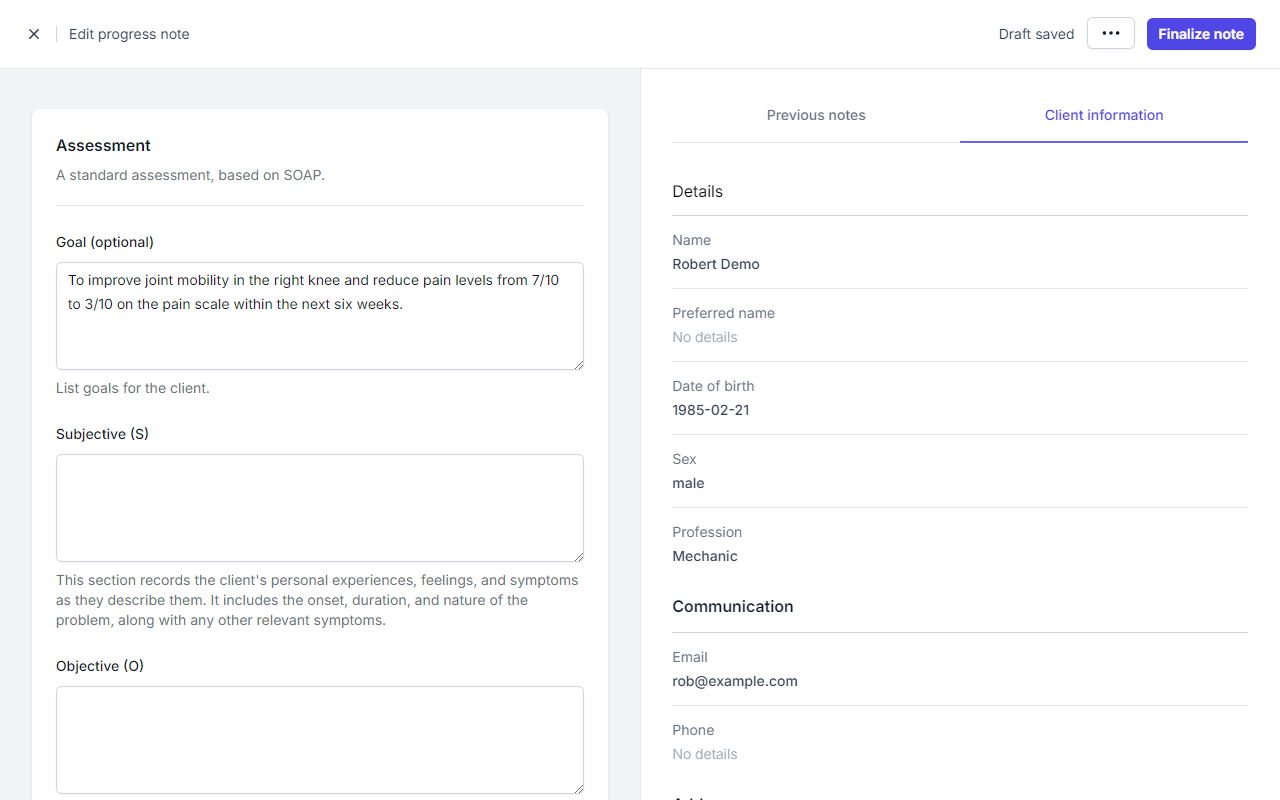The width and height of the screenshot is (1280, 800).
Task: Click the Subjective textarea resize grip
Action: pyautogui.click(x=577, y=555)
